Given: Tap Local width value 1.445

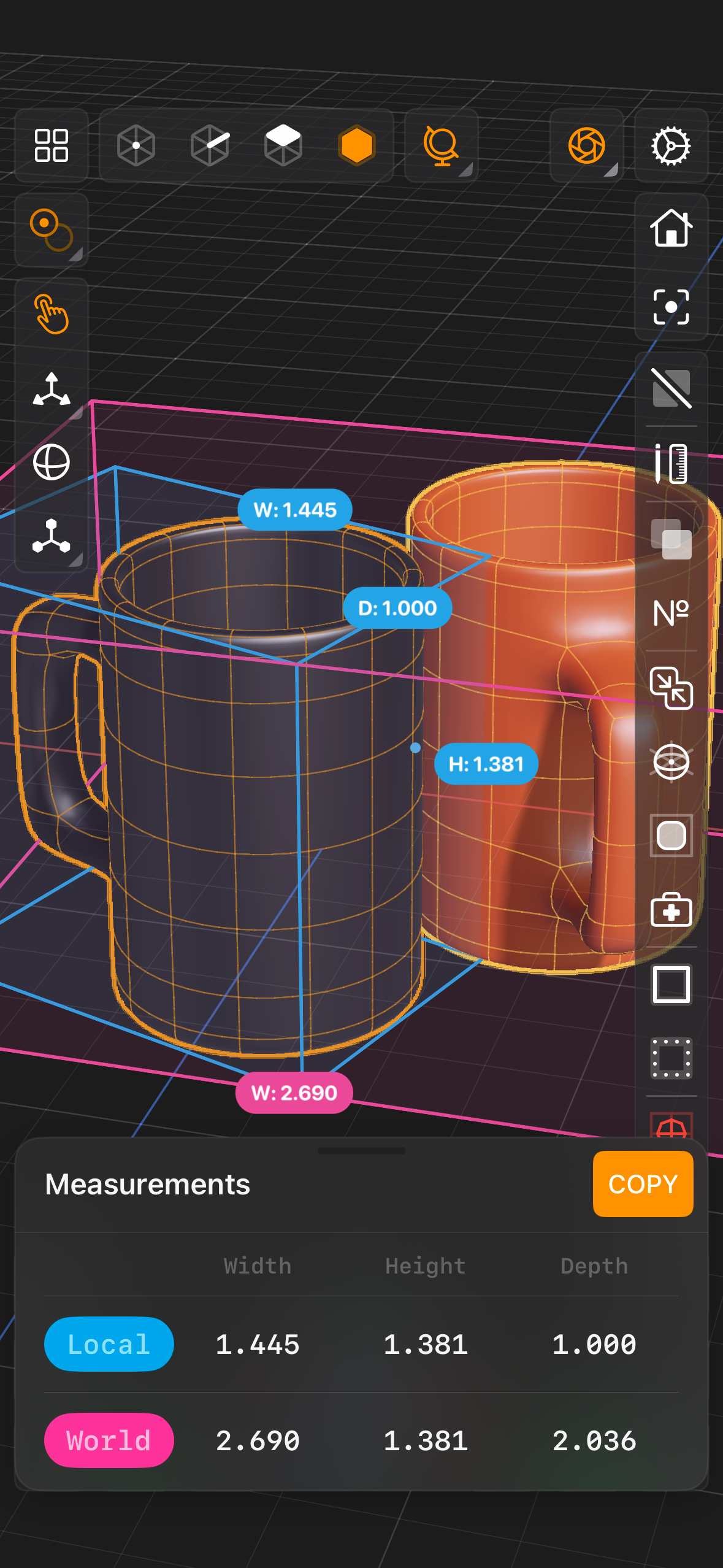Looking at the screenshot, I should [x=258, y=1344].
